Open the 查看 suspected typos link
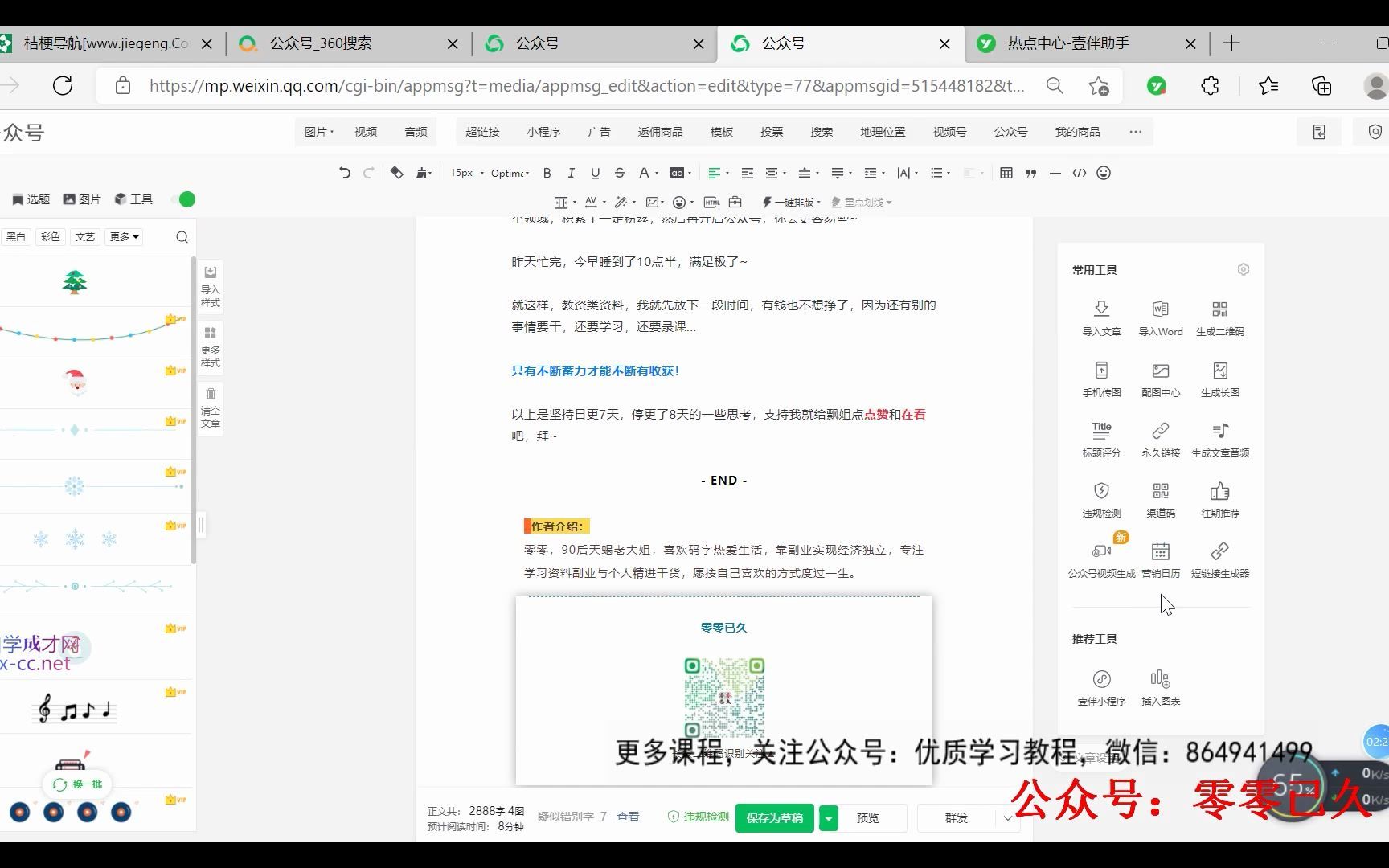The width and height of the screenshot is (1389, 868). (x=628, y=817)
